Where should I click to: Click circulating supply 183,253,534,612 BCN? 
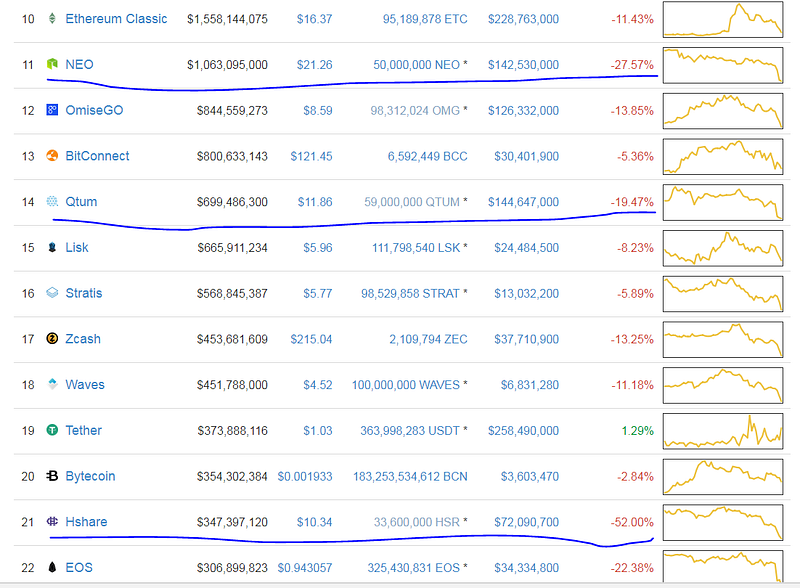coord(410,476)
